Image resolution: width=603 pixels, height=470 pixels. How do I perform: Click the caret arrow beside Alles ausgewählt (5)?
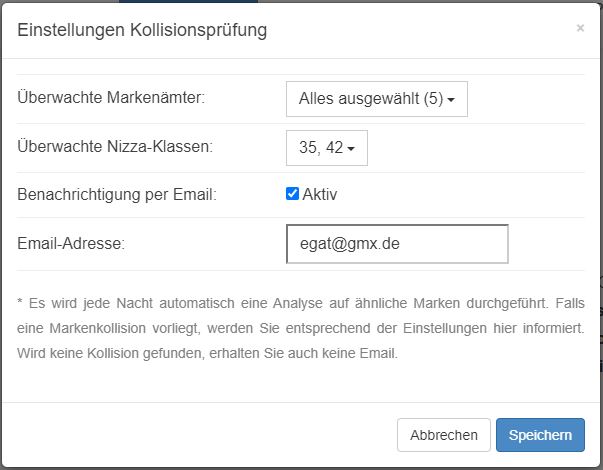pyautogui.click(x=451, y=100)
